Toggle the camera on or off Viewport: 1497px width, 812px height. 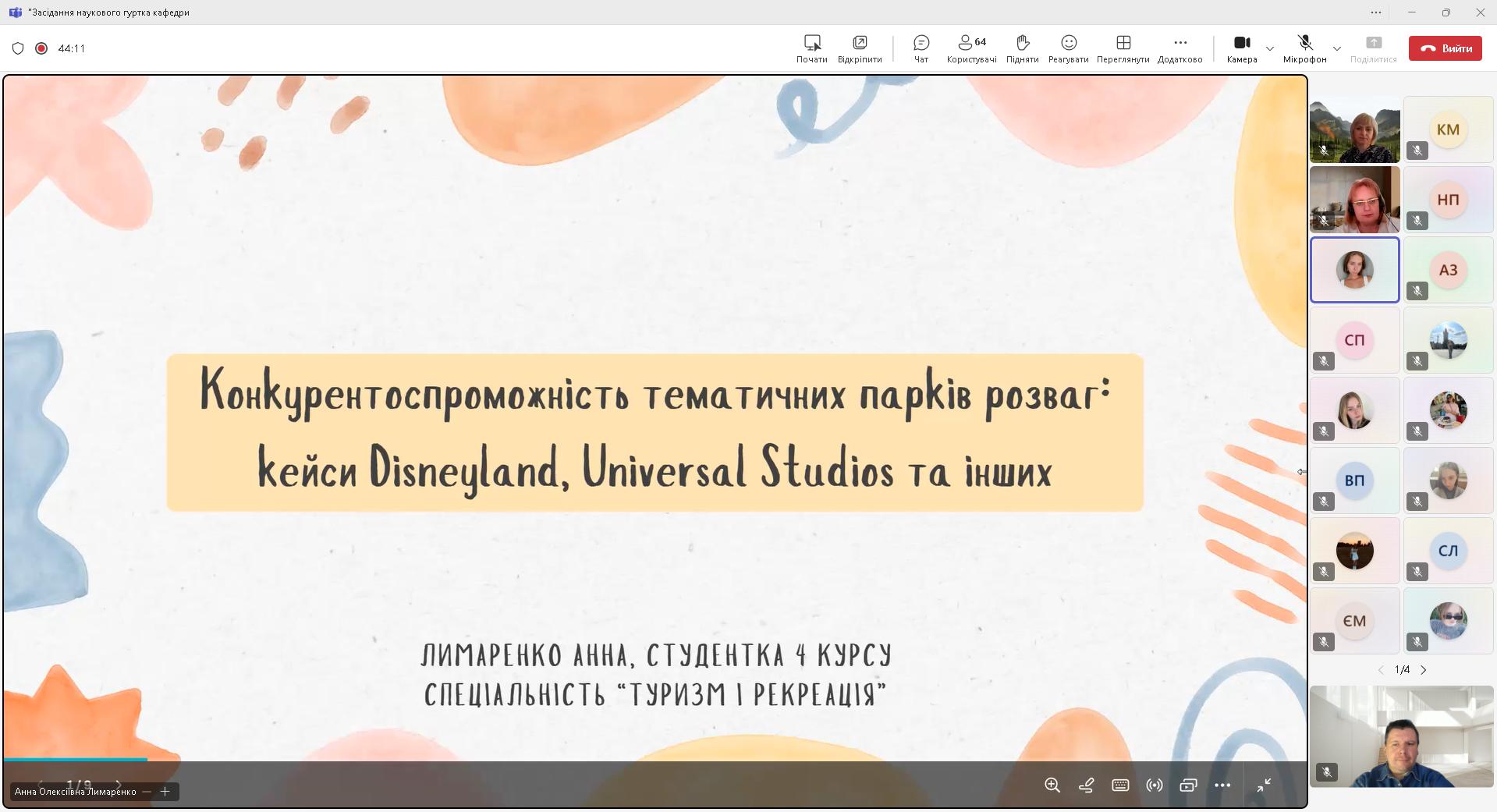coord(1242,48)
